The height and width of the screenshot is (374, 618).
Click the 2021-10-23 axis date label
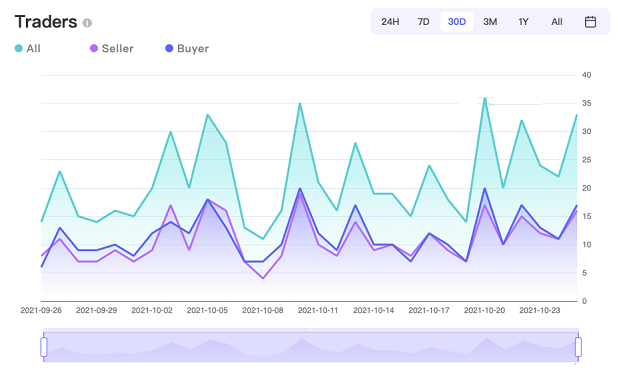pos(540,311)
